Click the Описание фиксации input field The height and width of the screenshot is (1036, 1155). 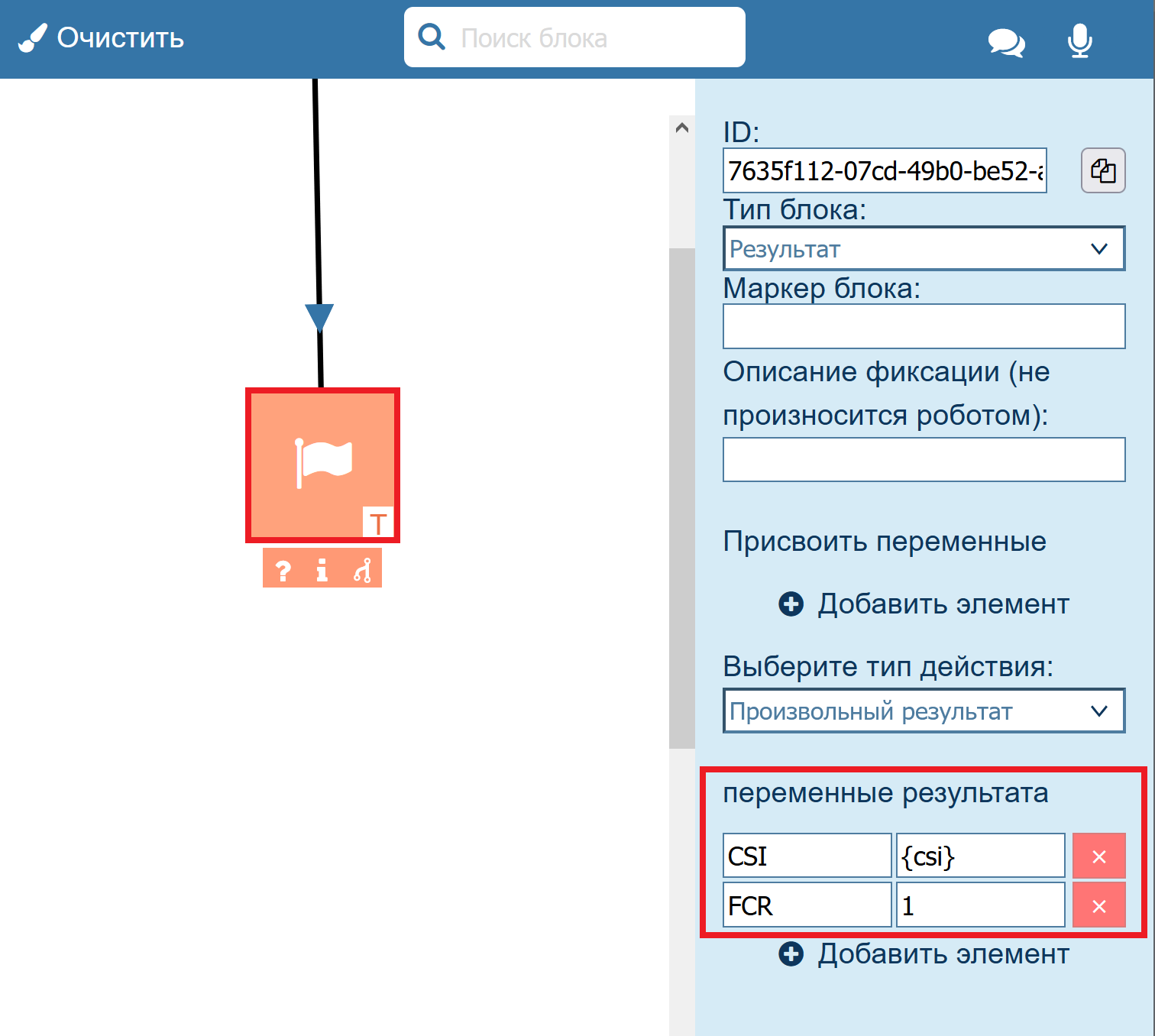(x=923, y=459)
